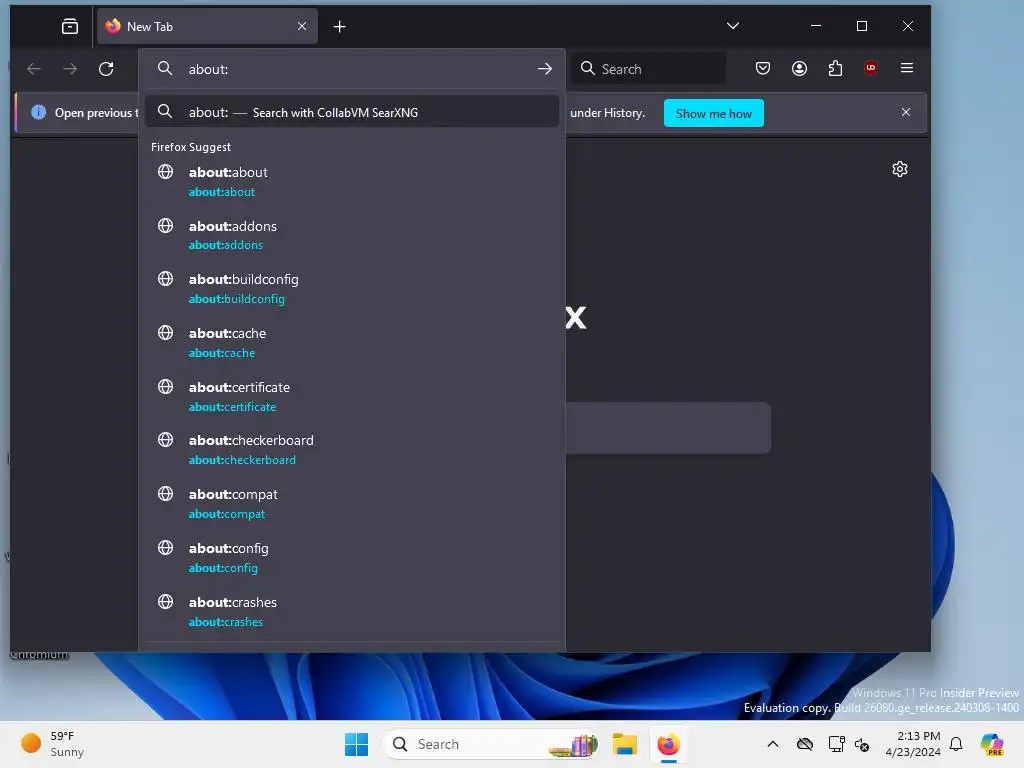
Task: Open the Firefox application menu
Action: click(906, 68)
